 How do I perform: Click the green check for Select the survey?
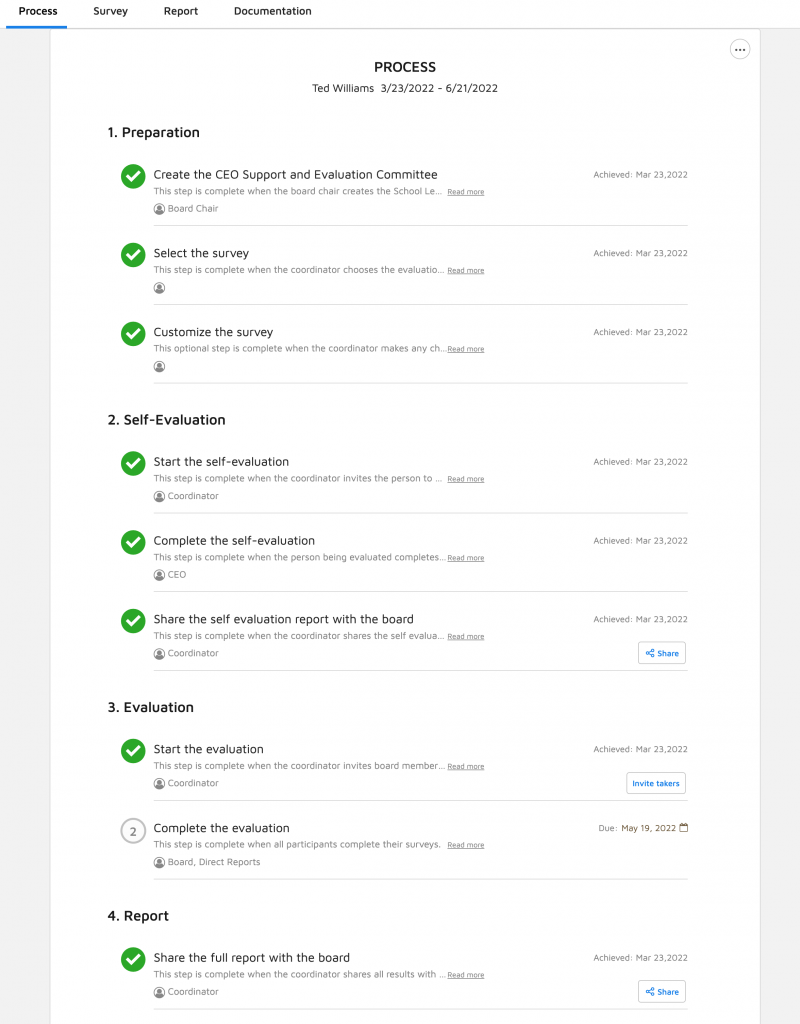point(133,255)
